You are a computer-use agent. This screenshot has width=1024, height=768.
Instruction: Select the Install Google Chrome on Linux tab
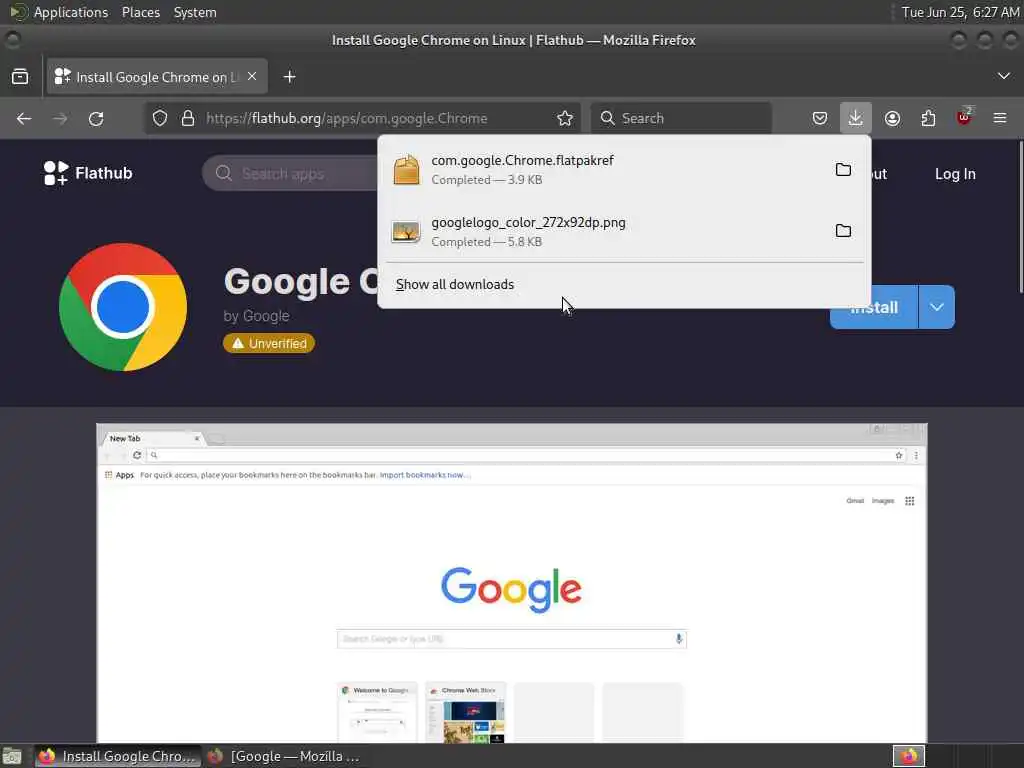pyautogui.click(x=157, y=77)
